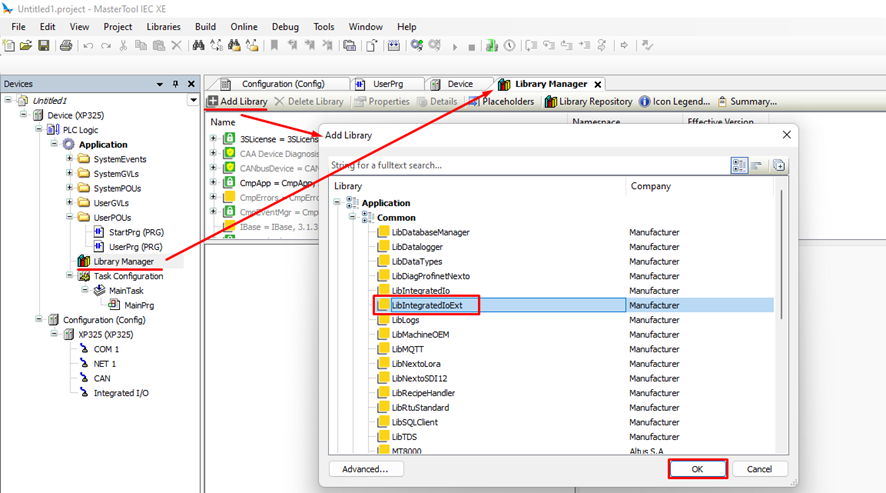
Task: Click the Step Out debug icon
Action: pyautogui.click(x=566, y=46)
